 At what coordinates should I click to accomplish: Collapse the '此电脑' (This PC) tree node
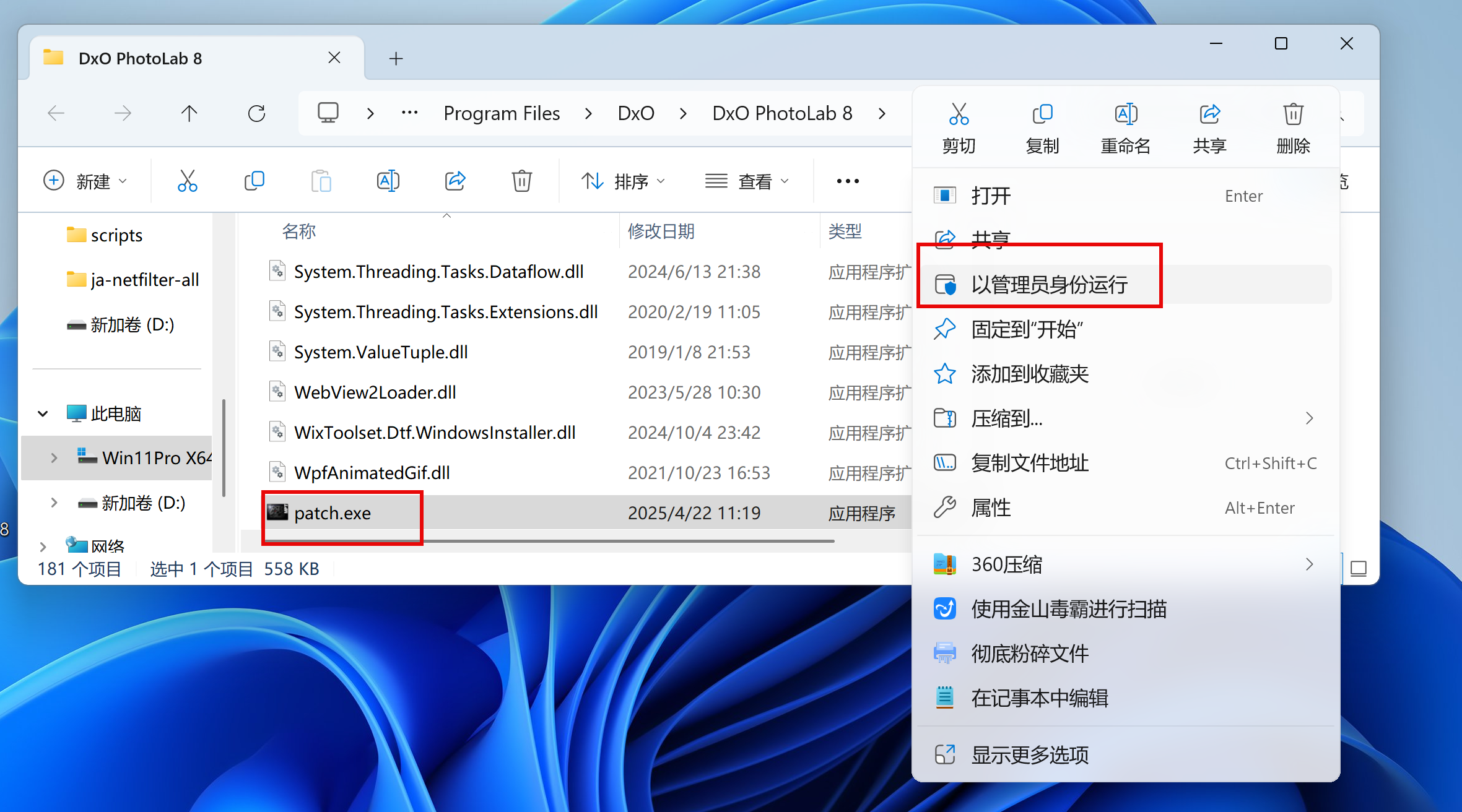pyautogui.click(x=43, y=413)
